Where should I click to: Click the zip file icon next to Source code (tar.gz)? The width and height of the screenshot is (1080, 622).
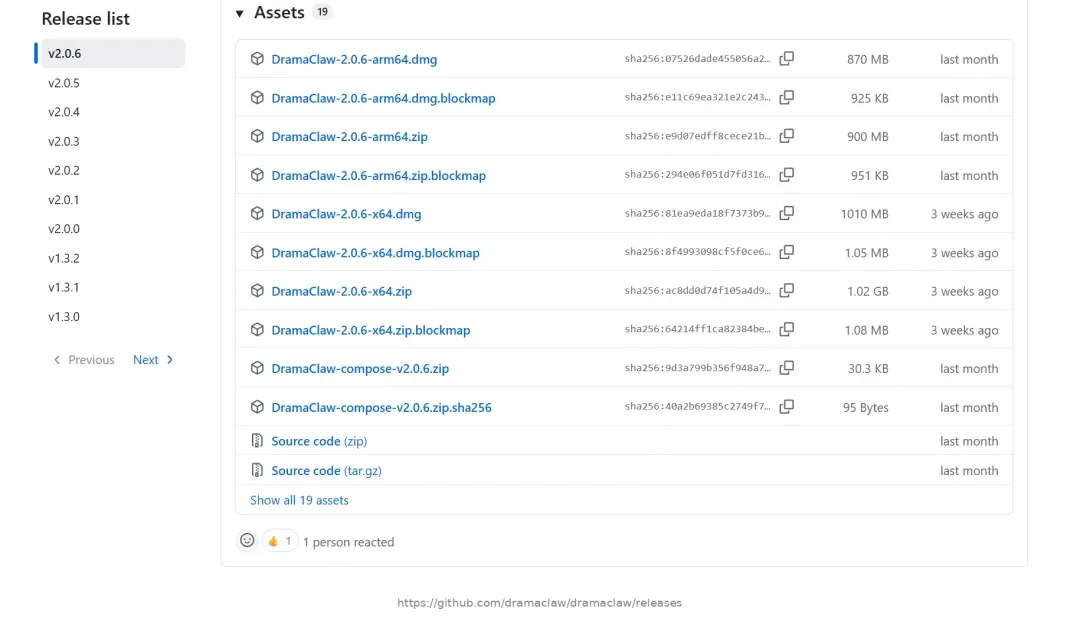257,470
